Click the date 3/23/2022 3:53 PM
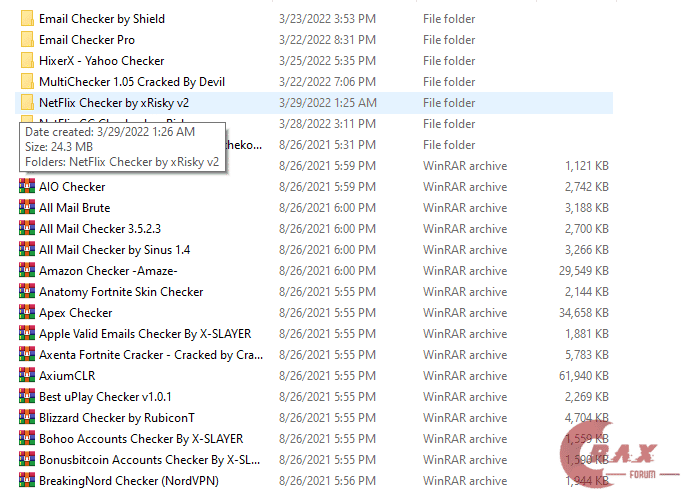The height and width of the screenshot is (490, 681). coord(327,19)
